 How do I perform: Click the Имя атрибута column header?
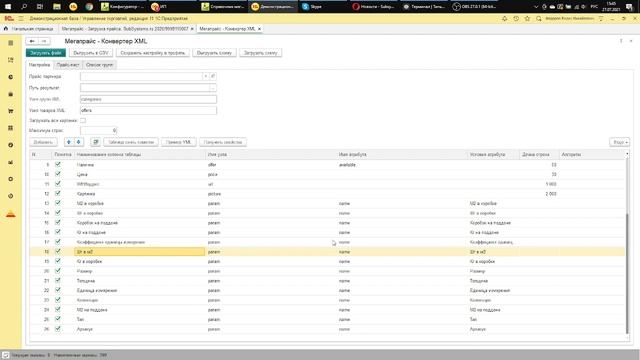(x=402, y=155)
